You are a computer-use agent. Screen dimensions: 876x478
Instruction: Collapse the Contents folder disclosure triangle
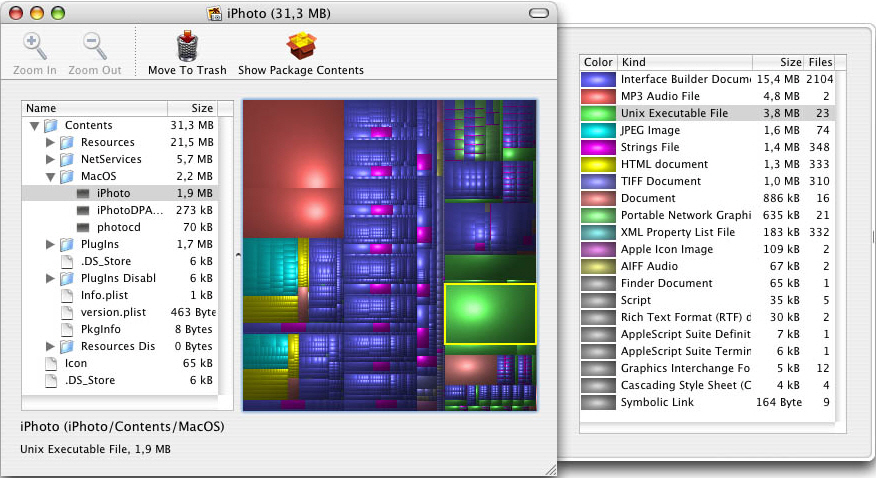coord(35,126)
